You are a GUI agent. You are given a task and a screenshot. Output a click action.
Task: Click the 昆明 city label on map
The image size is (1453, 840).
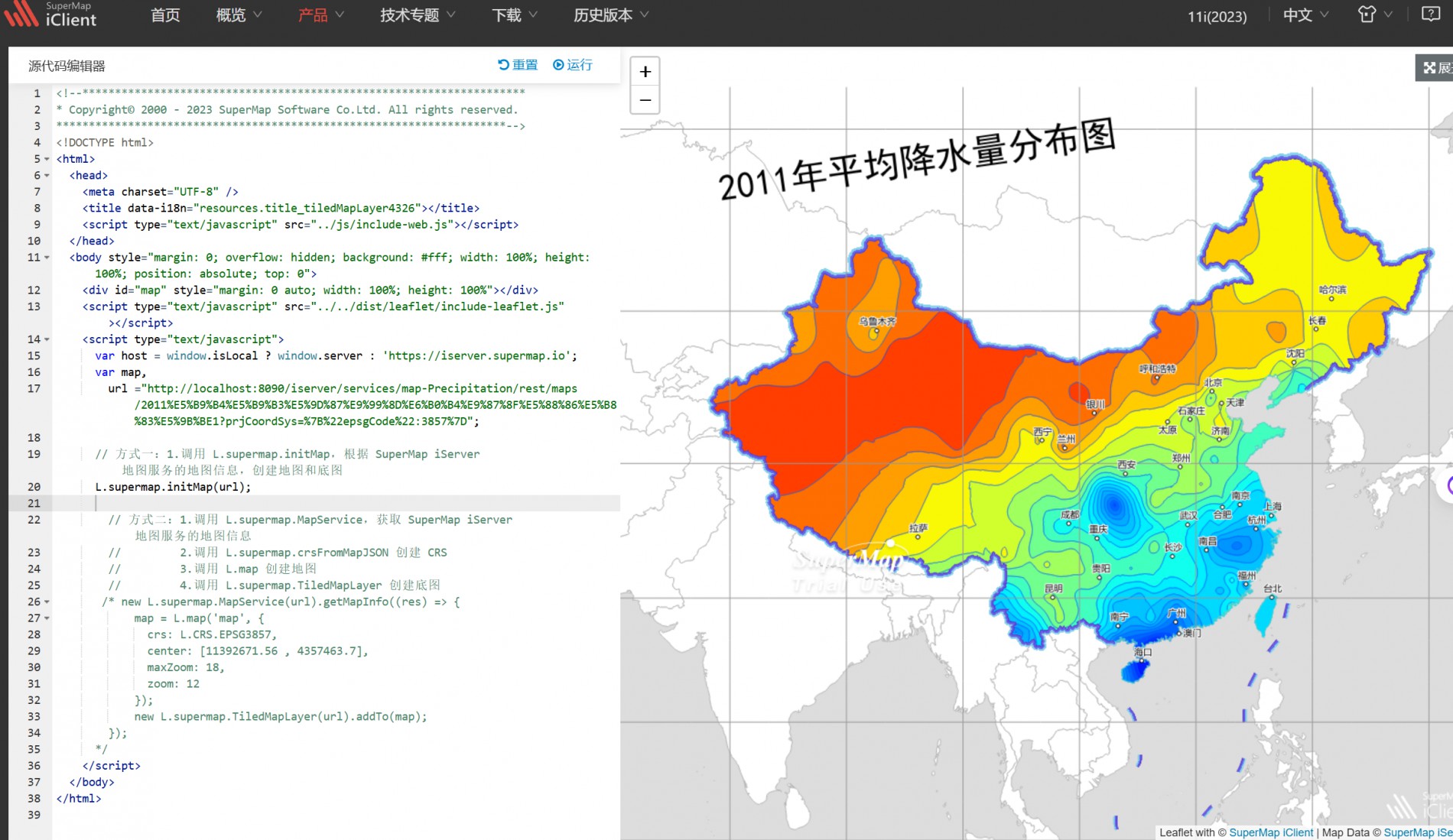pos(1053,589)
